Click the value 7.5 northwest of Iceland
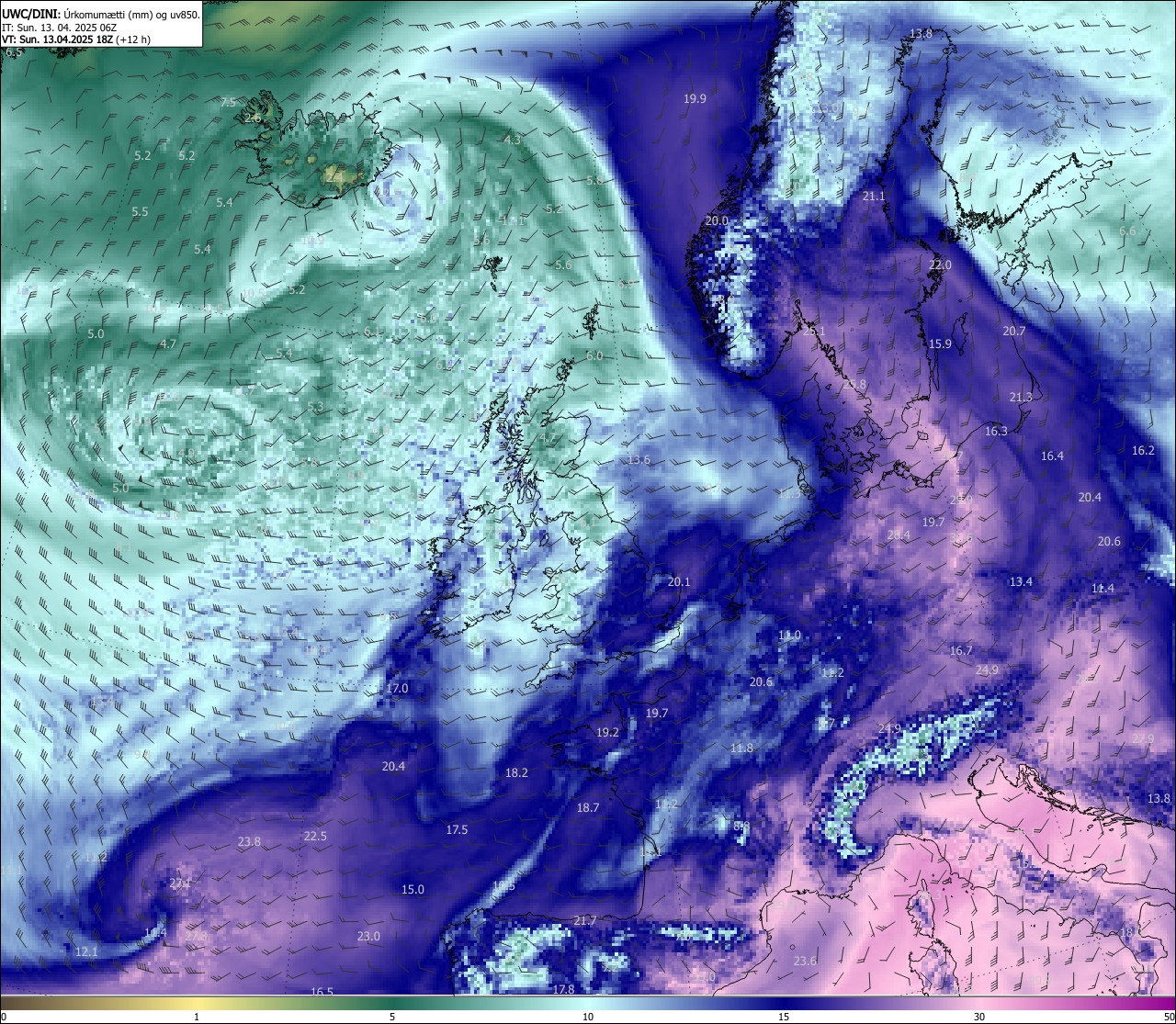This screenshot has width=1176, height=1024. 228,103
